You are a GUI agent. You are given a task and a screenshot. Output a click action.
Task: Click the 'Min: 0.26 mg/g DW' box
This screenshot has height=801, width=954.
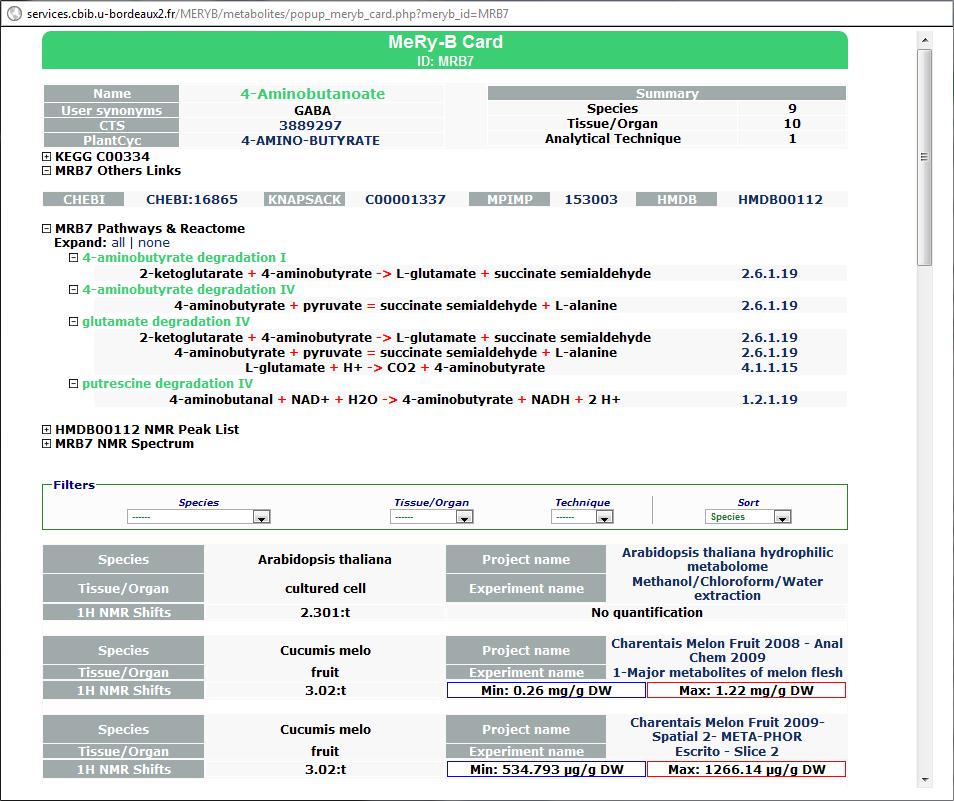[x=546, y=690]
